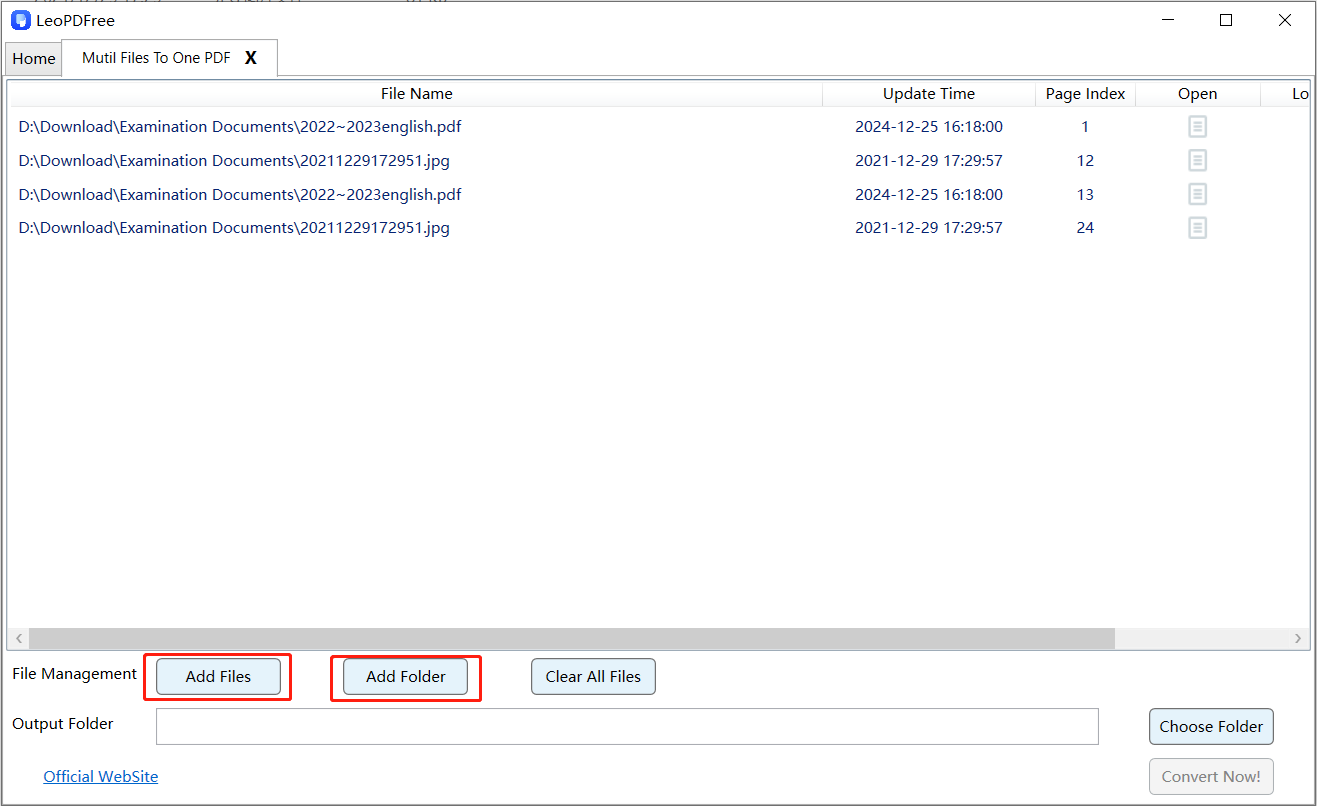The width and height of the screenshot is (1317, 806).
Task: Clear All Files from the list
Action: tap(593, 677)
